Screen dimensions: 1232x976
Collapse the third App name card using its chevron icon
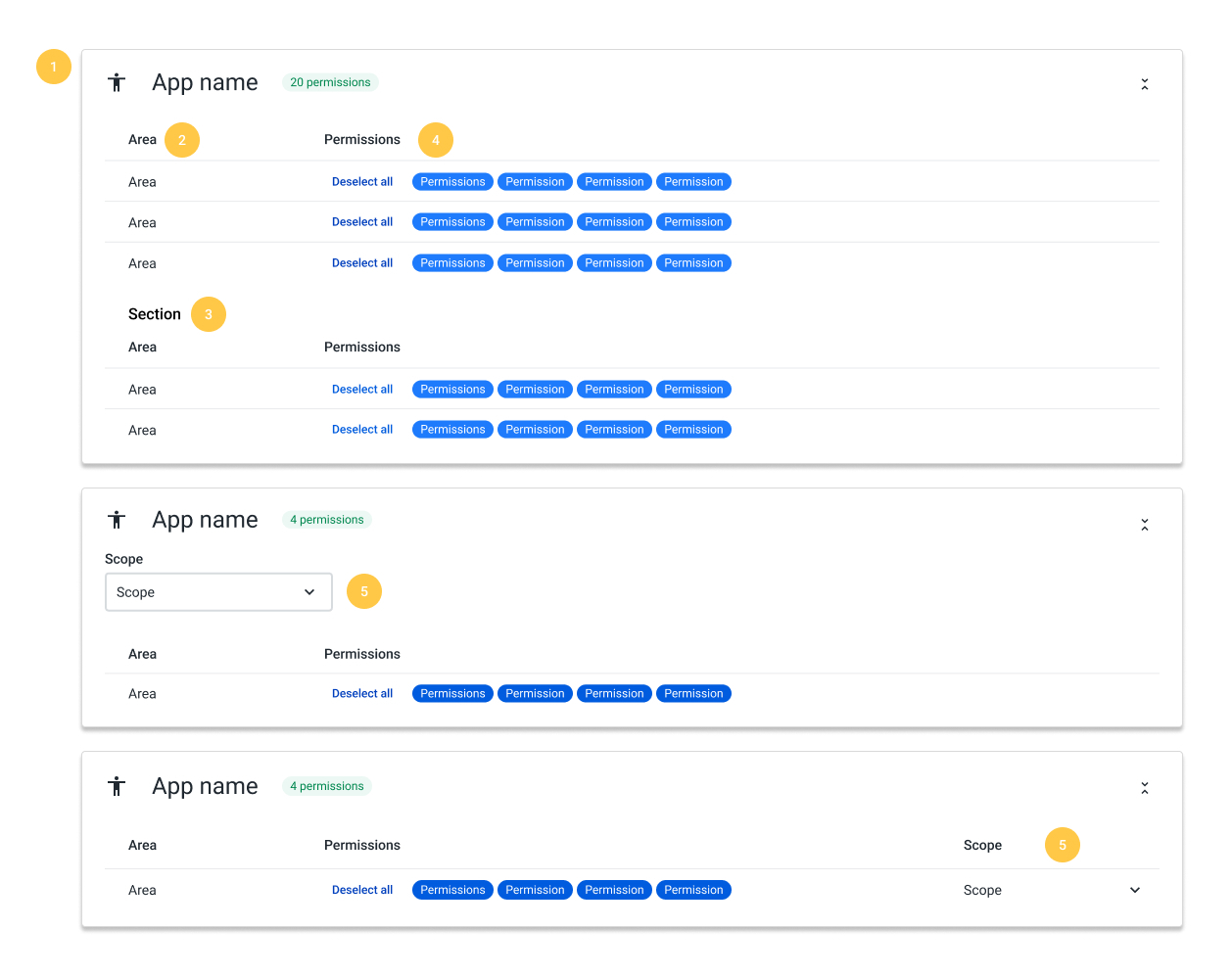(1145, 787)
